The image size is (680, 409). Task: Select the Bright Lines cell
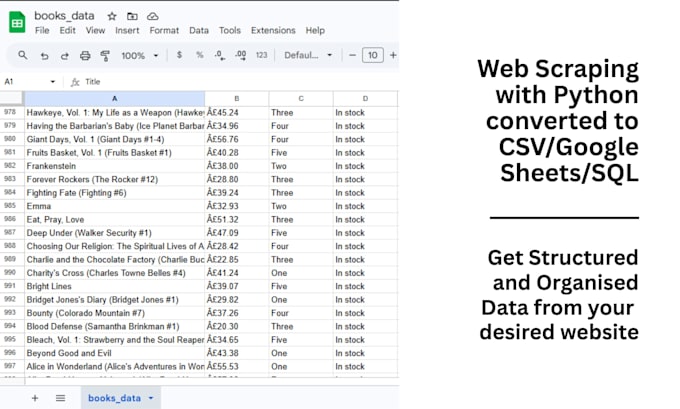[114, 286]
